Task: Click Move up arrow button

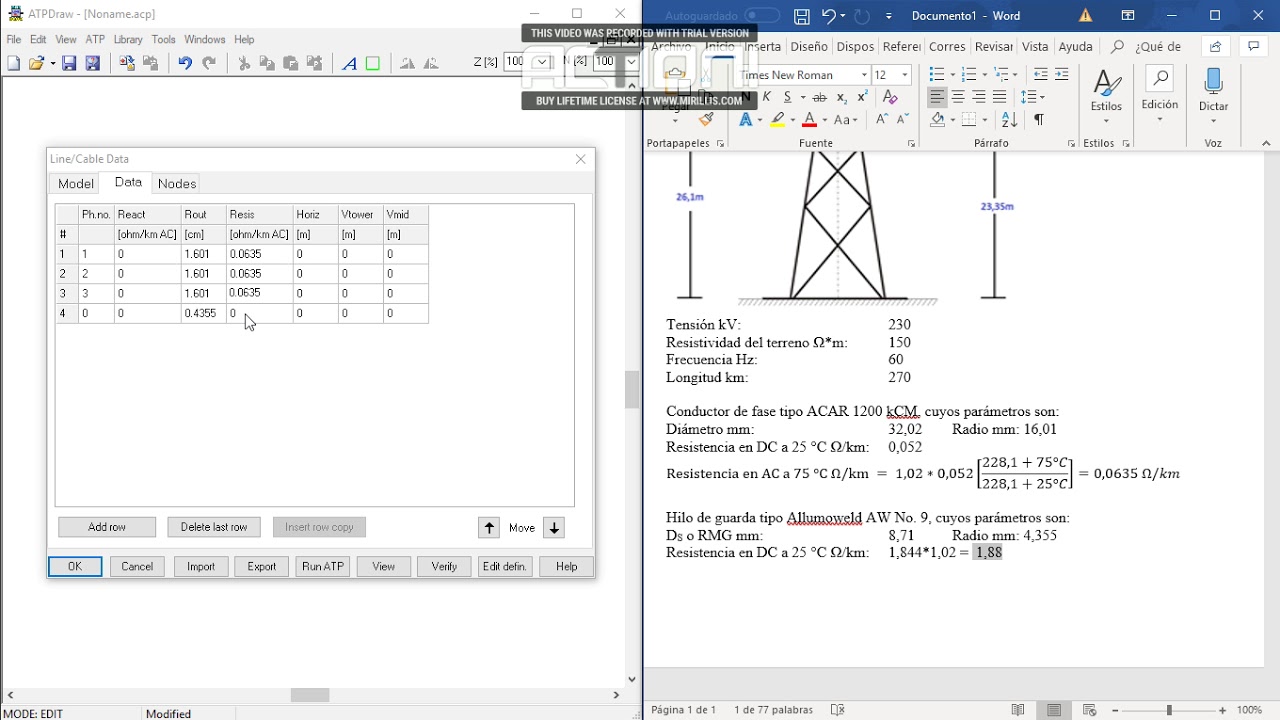Action: [489, 528]
